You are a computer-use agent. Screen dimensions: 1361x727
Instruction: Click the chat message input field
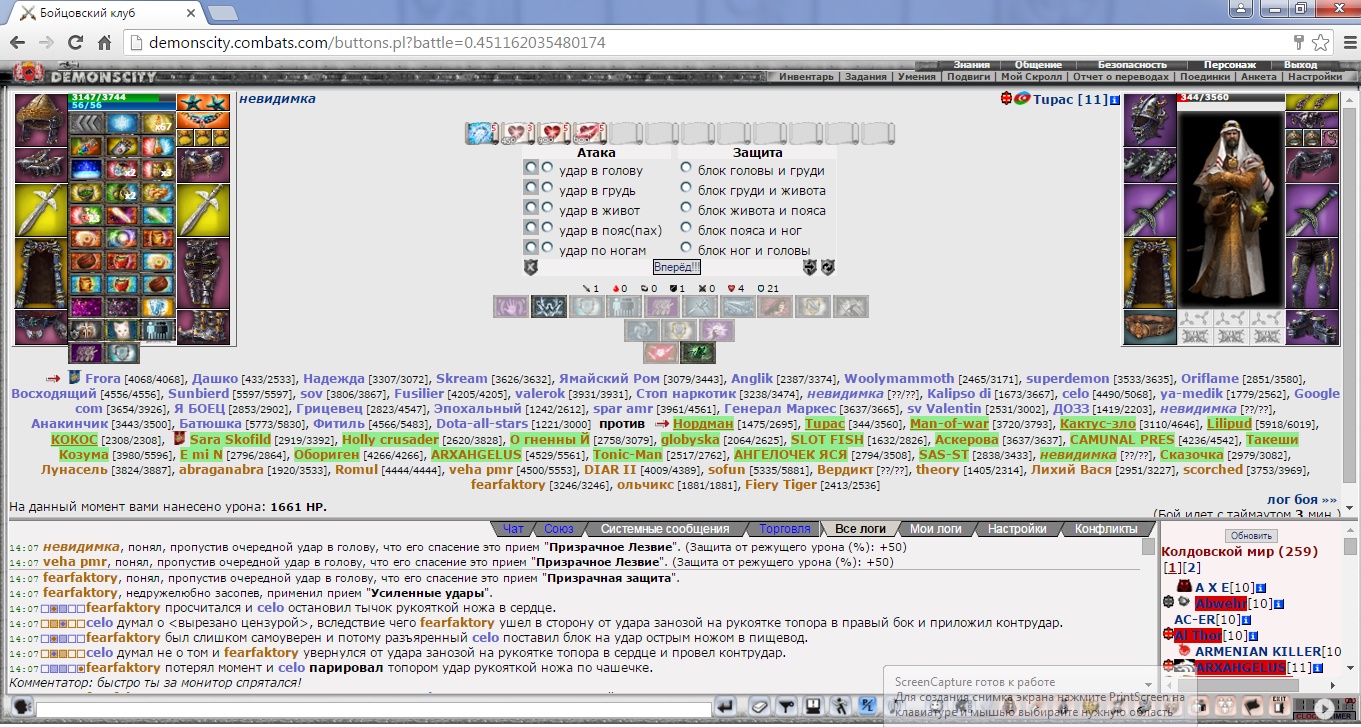point(373,708)
